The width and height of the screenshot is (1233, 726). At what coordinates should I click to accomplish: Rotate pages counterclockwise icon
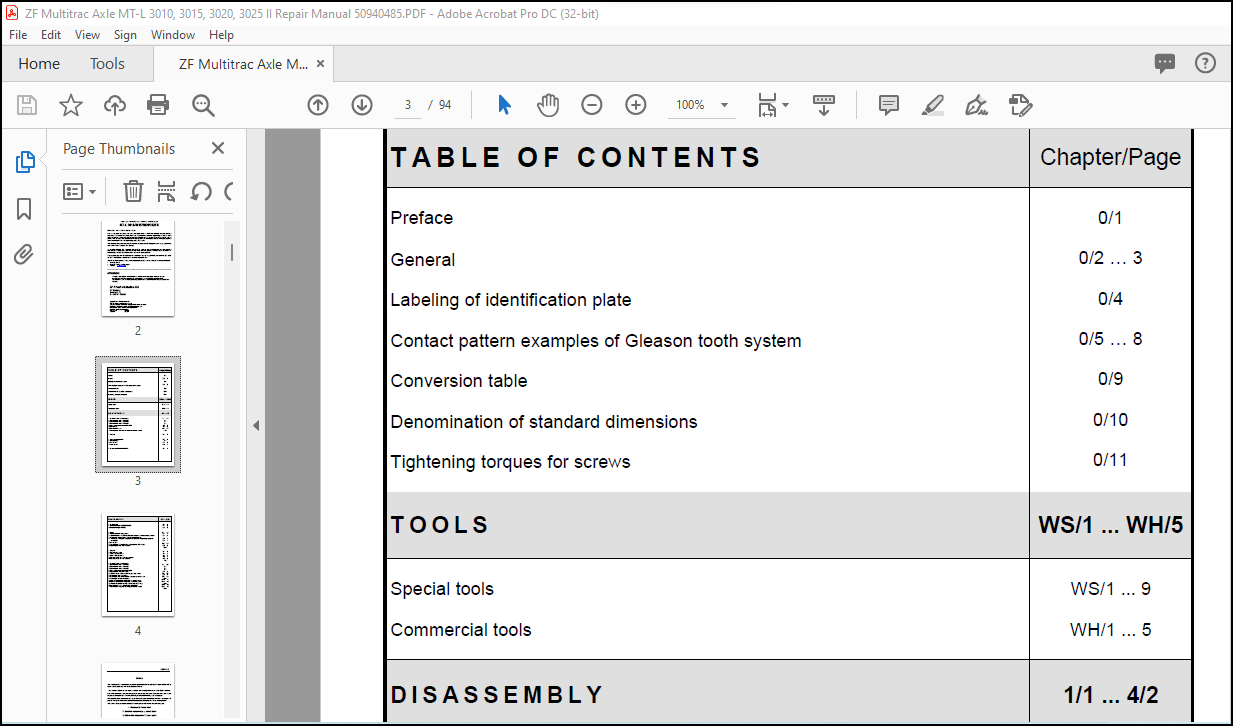tap(201, 191)
